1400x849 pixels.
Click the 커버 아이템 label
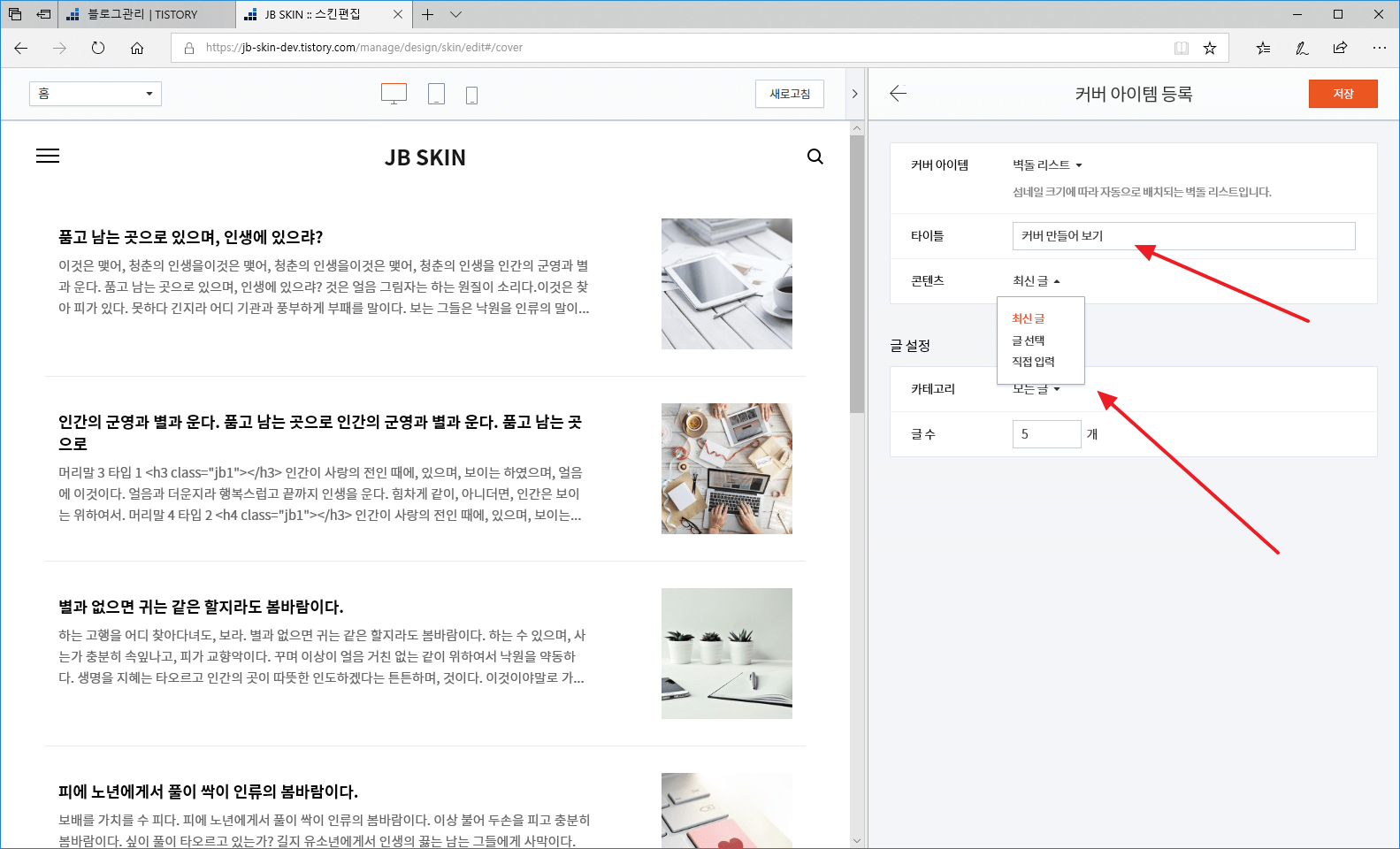click(x=939, y=165)
